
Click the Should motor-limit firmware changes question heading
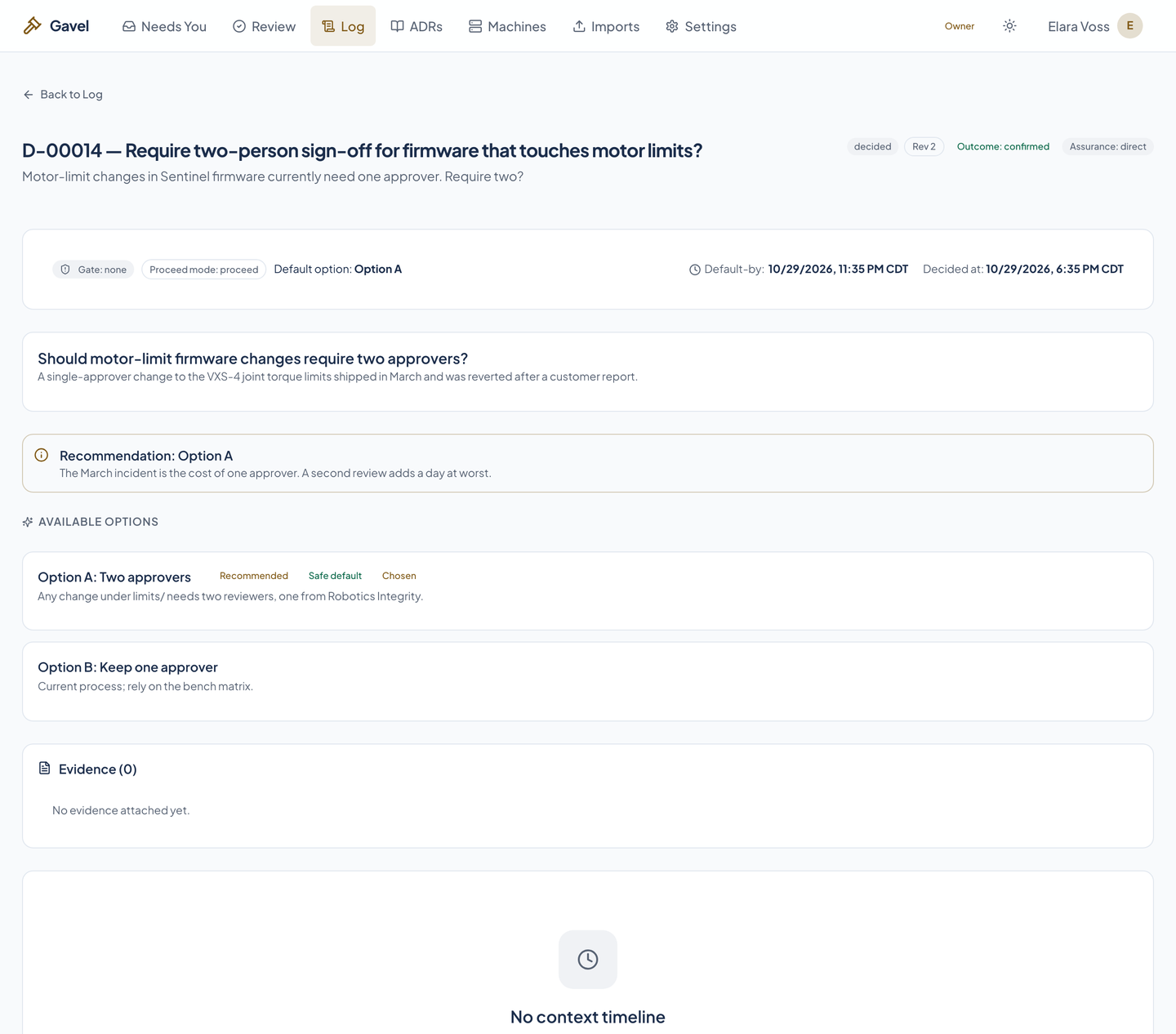[253, 359]
